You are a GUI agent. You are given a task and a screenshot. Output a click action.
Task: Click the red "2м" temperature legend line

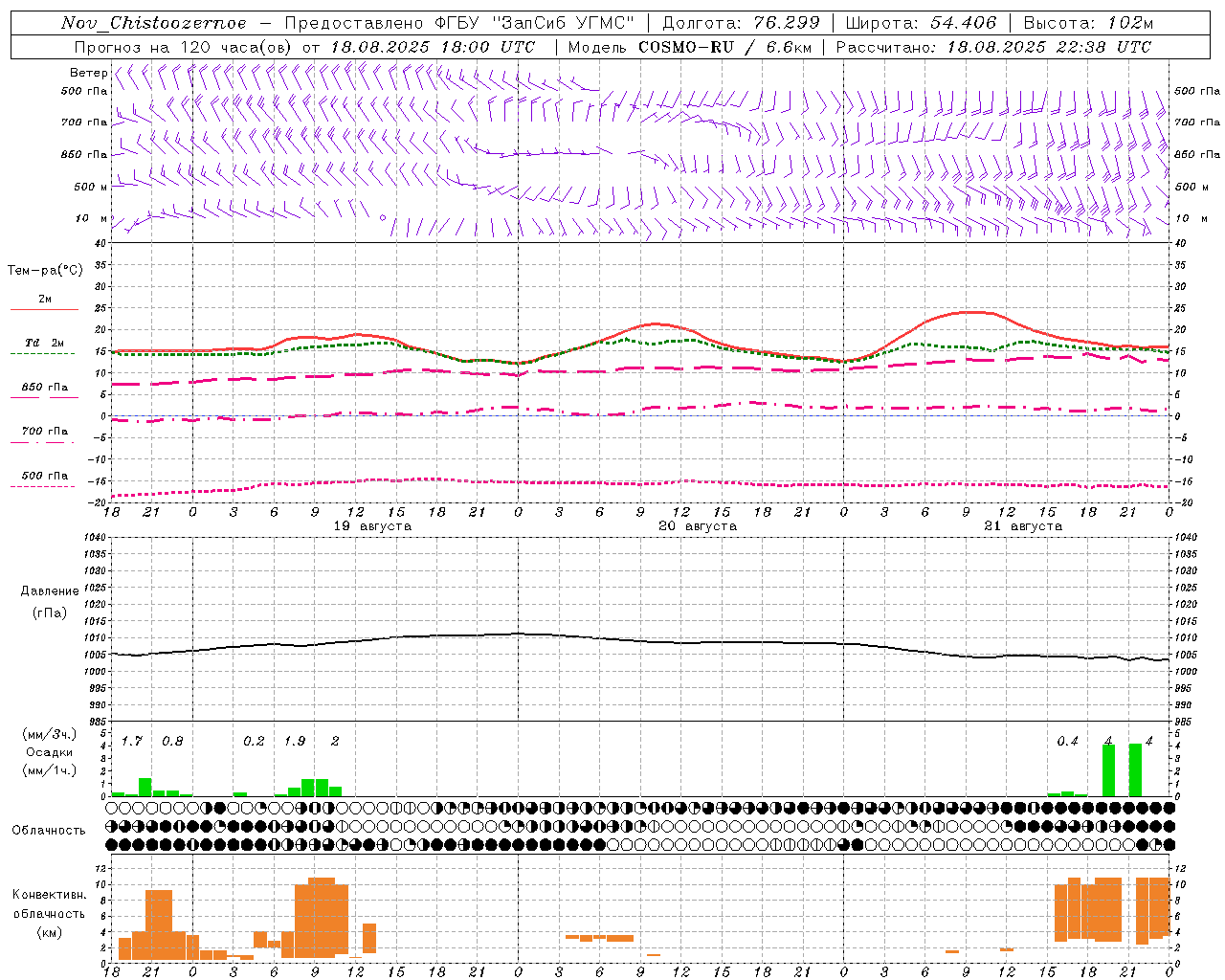tap(44, 309)
